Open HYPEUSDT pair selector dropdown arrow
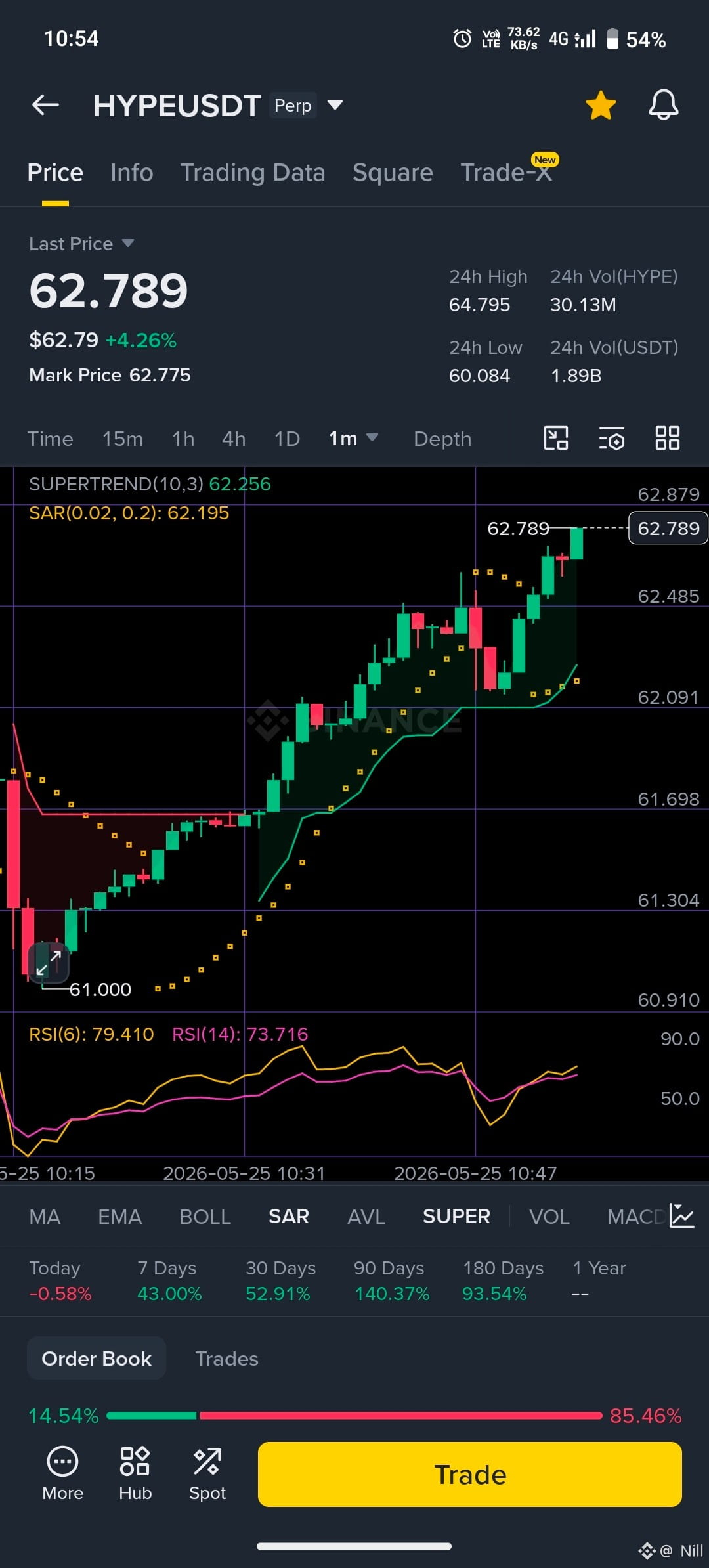This screenshot has width=709, height=1568. (x=335, y=105)
